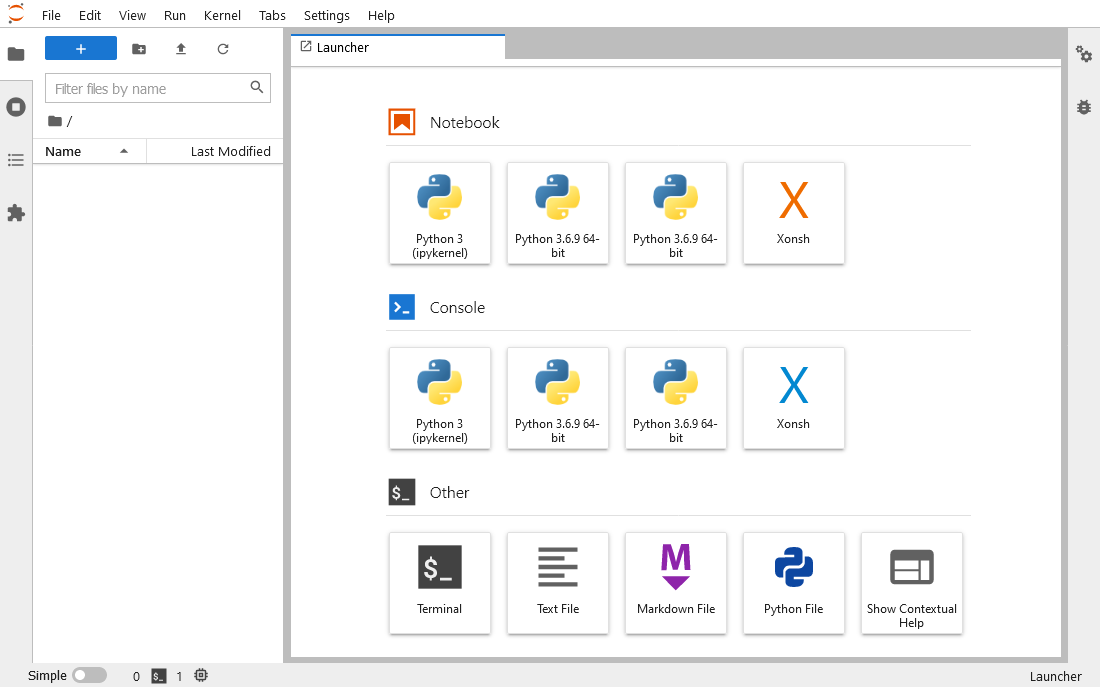Click the Upload Files arrow icon

coord(181,48)
